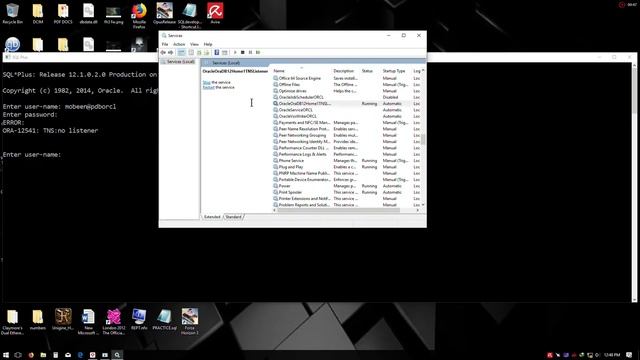Click the Start Service play icon

point(235,52)
